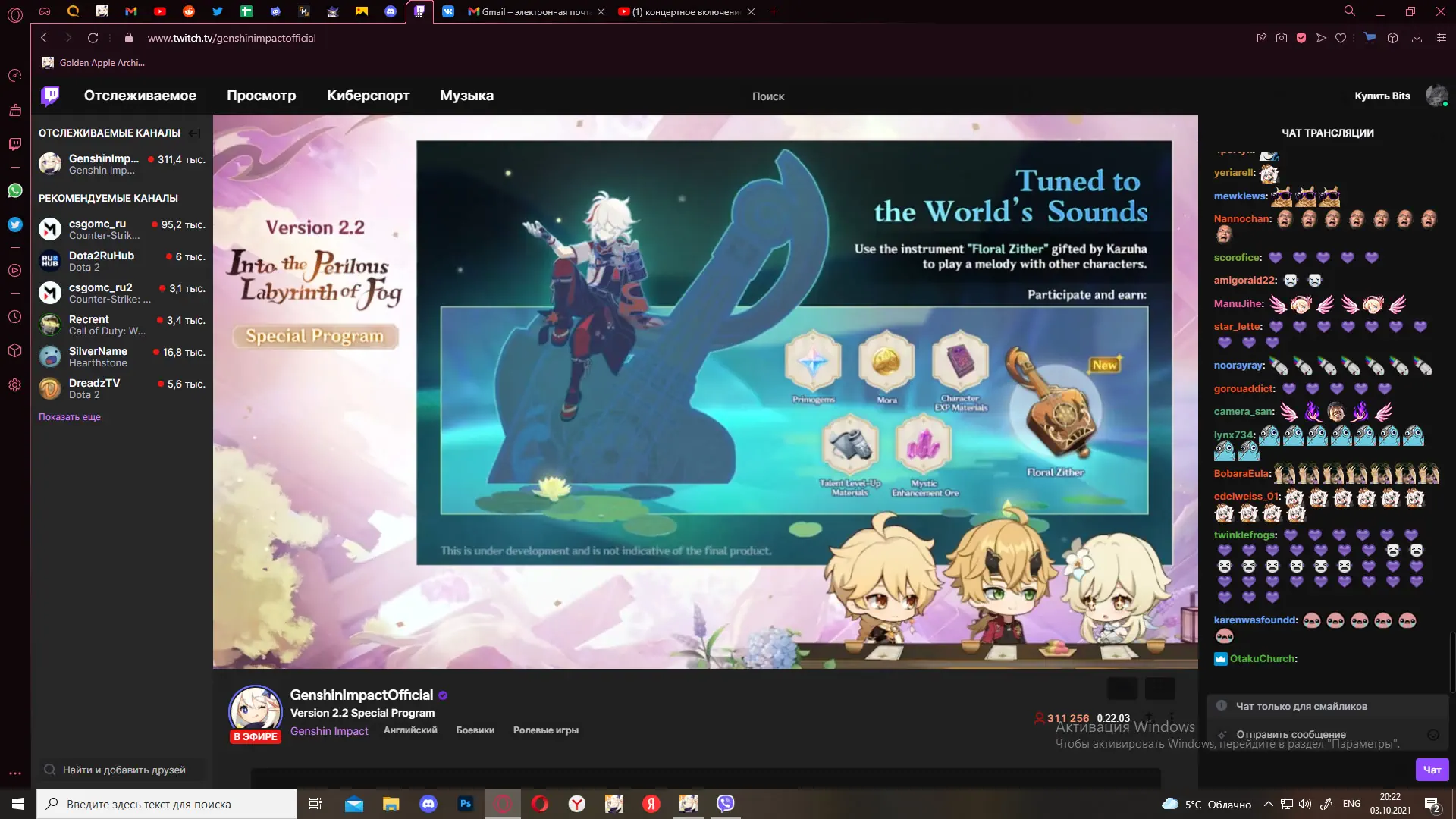Open emote picker in chat box
1456x819 pixels.
tap(1432, 734)
